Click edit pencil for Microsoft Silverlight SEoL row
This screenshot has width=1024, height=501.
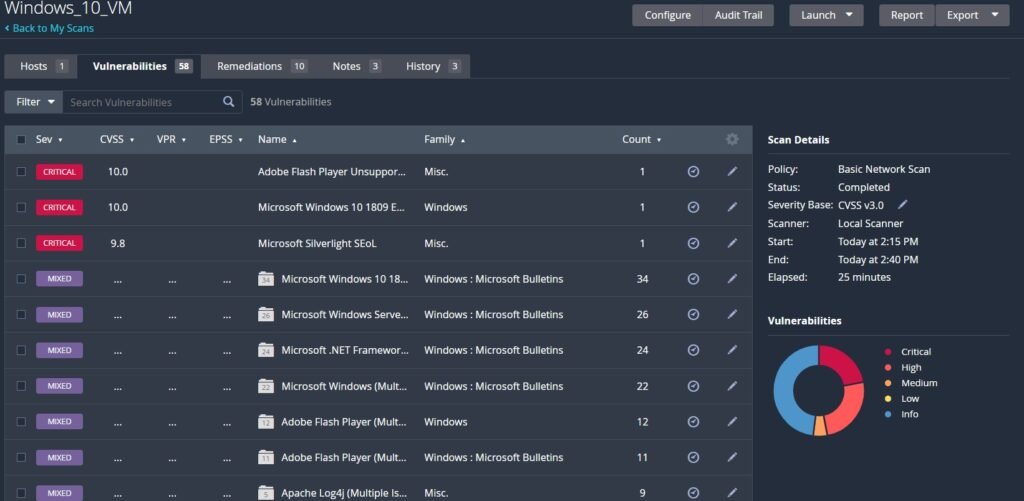pyautogui.click(x=732, y=243)
